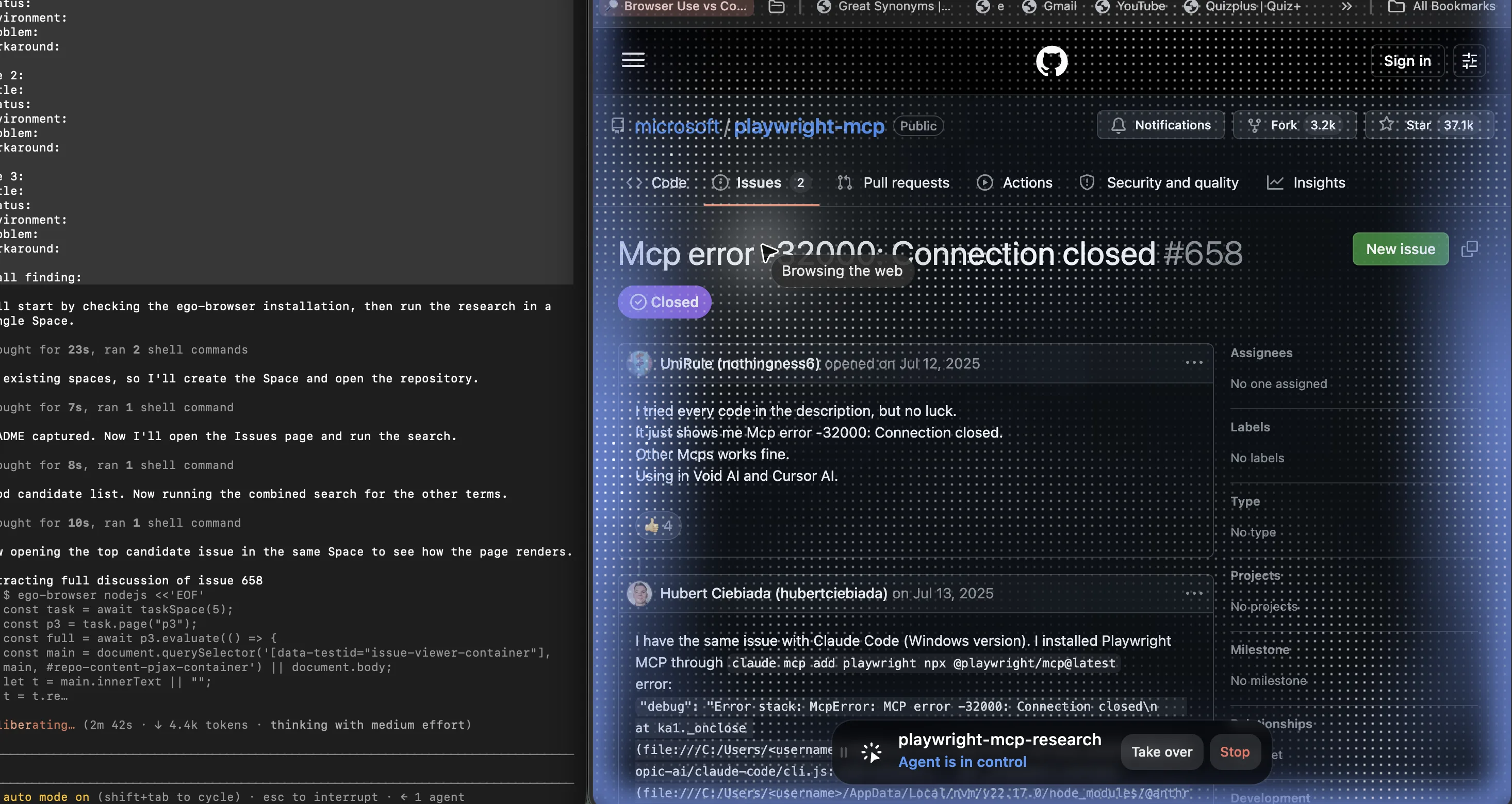Stop the playwright-mcp-research agent
Image resolution: width=1512 pixels, height=804 pixels.
(x=1235, y=752)
